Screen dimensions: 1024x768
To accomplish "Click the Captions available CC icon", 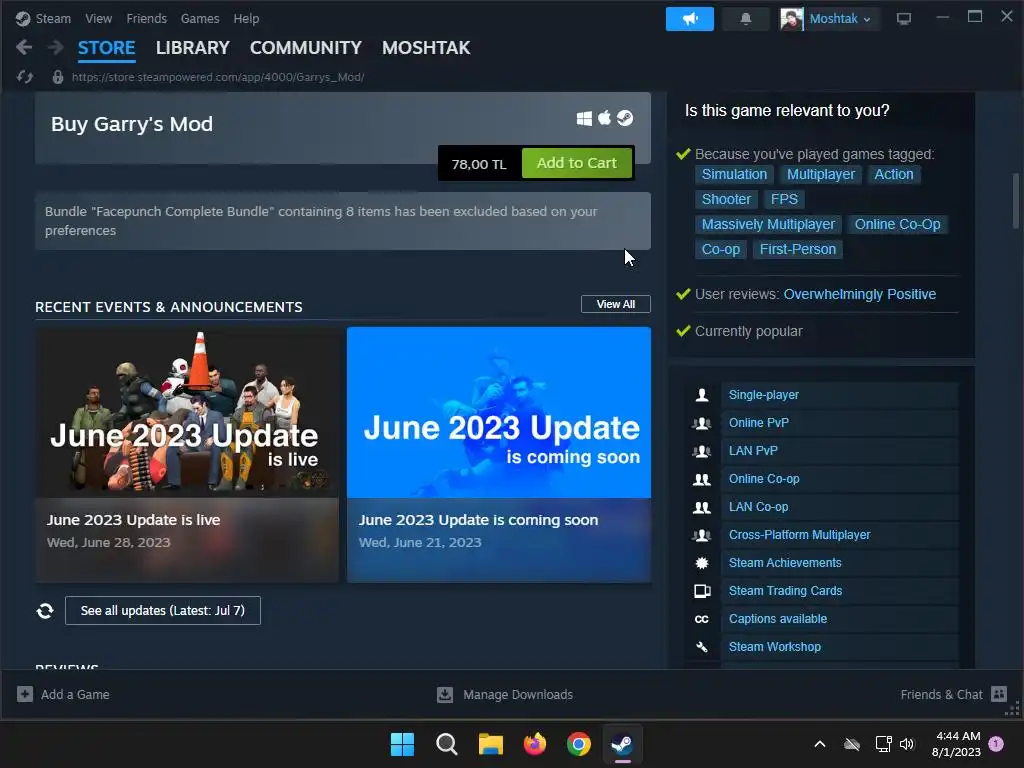I will tap(702, 619).
